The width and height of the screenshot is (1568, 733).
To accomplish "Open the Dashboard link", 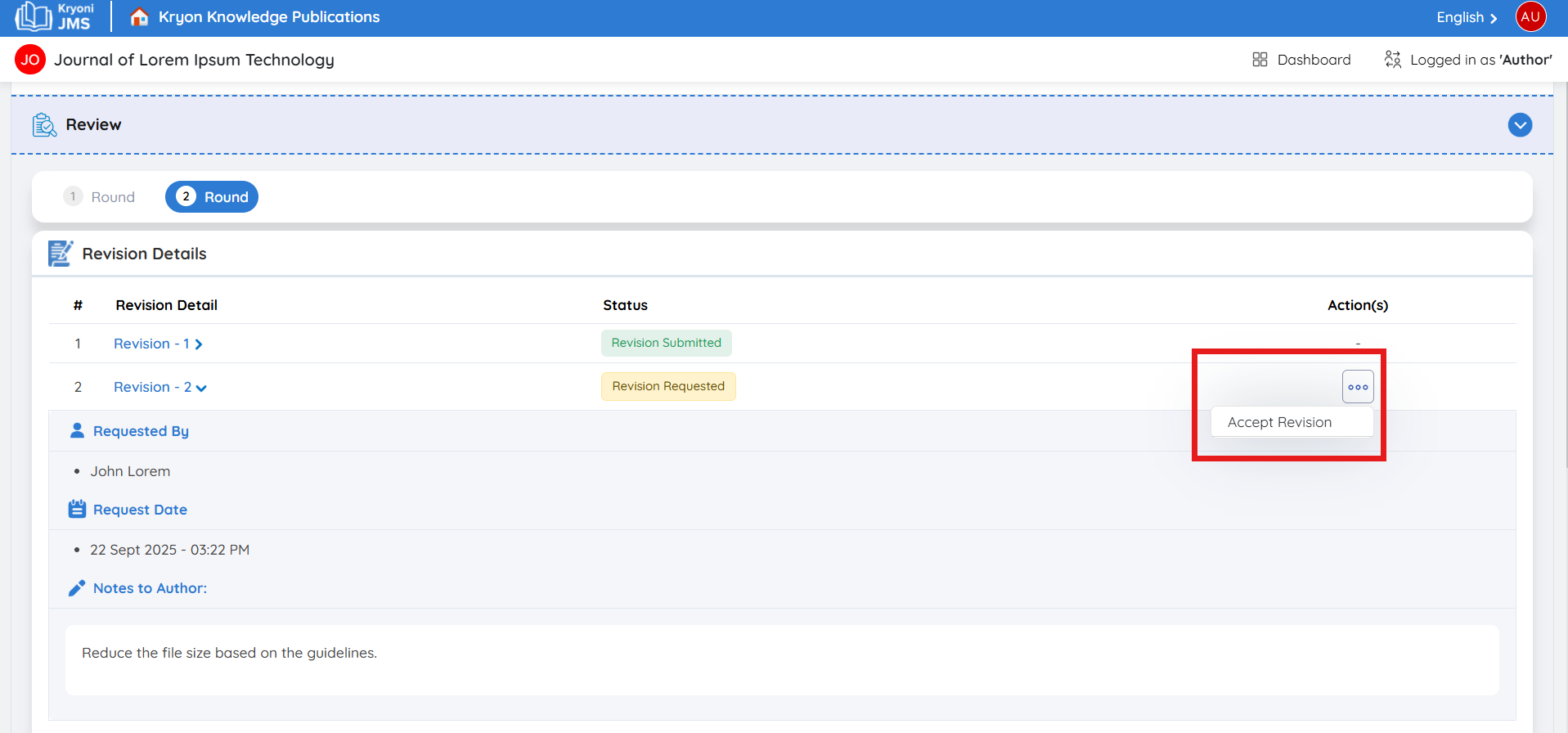I will [x=1314, y=60].
